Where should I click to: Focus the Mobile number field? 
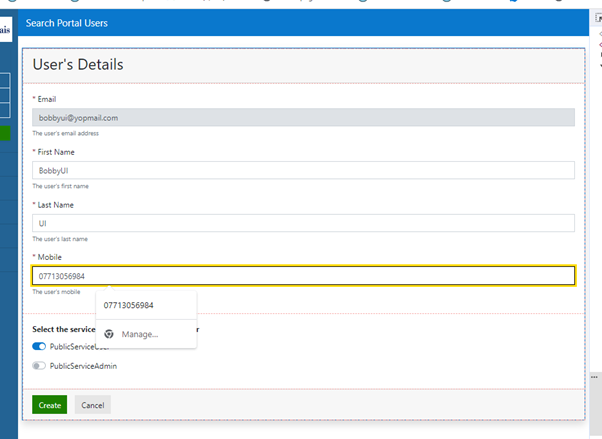click(x=303, y=276)
